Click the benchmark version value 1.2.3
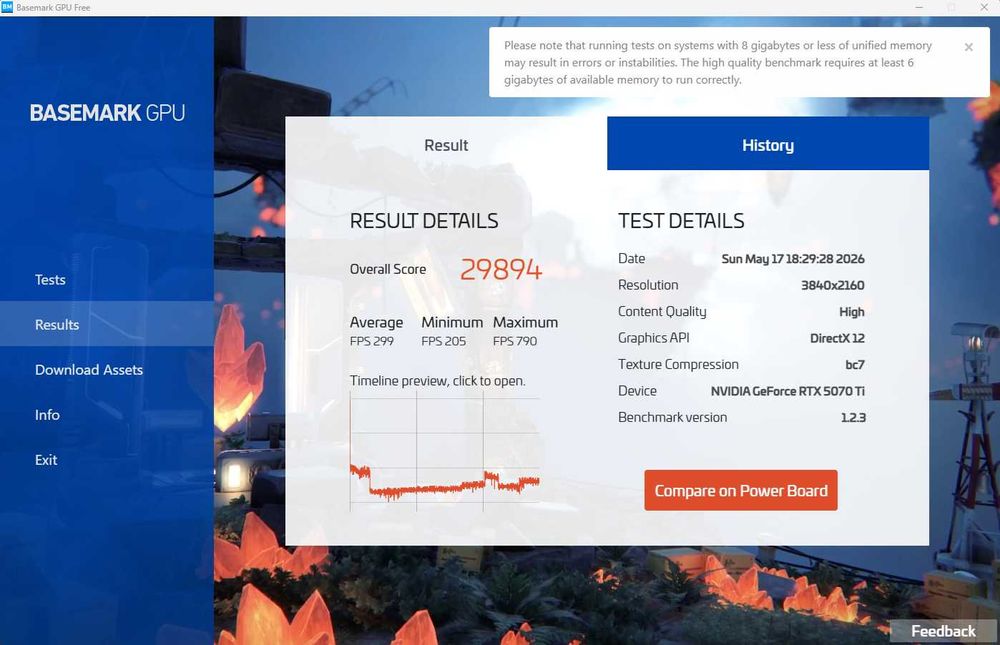Viewport: 1000px width, 645px height. tap(853, 417)
